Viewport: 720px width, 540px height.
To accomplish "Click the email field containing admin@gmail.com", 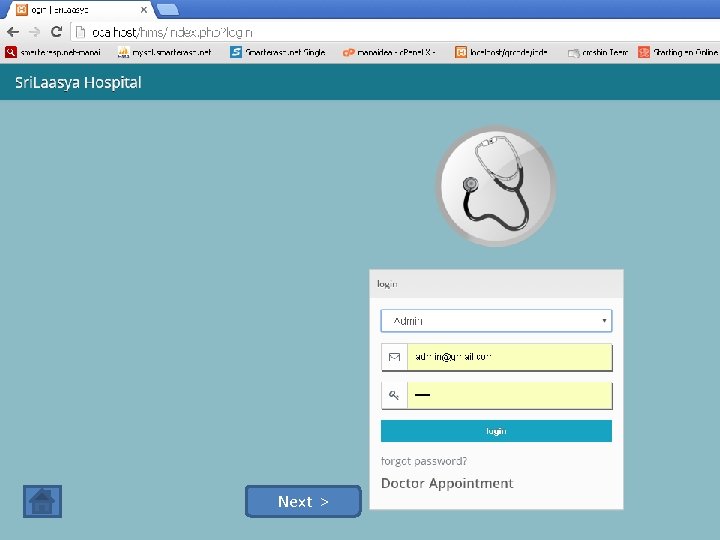I will 510,357.
